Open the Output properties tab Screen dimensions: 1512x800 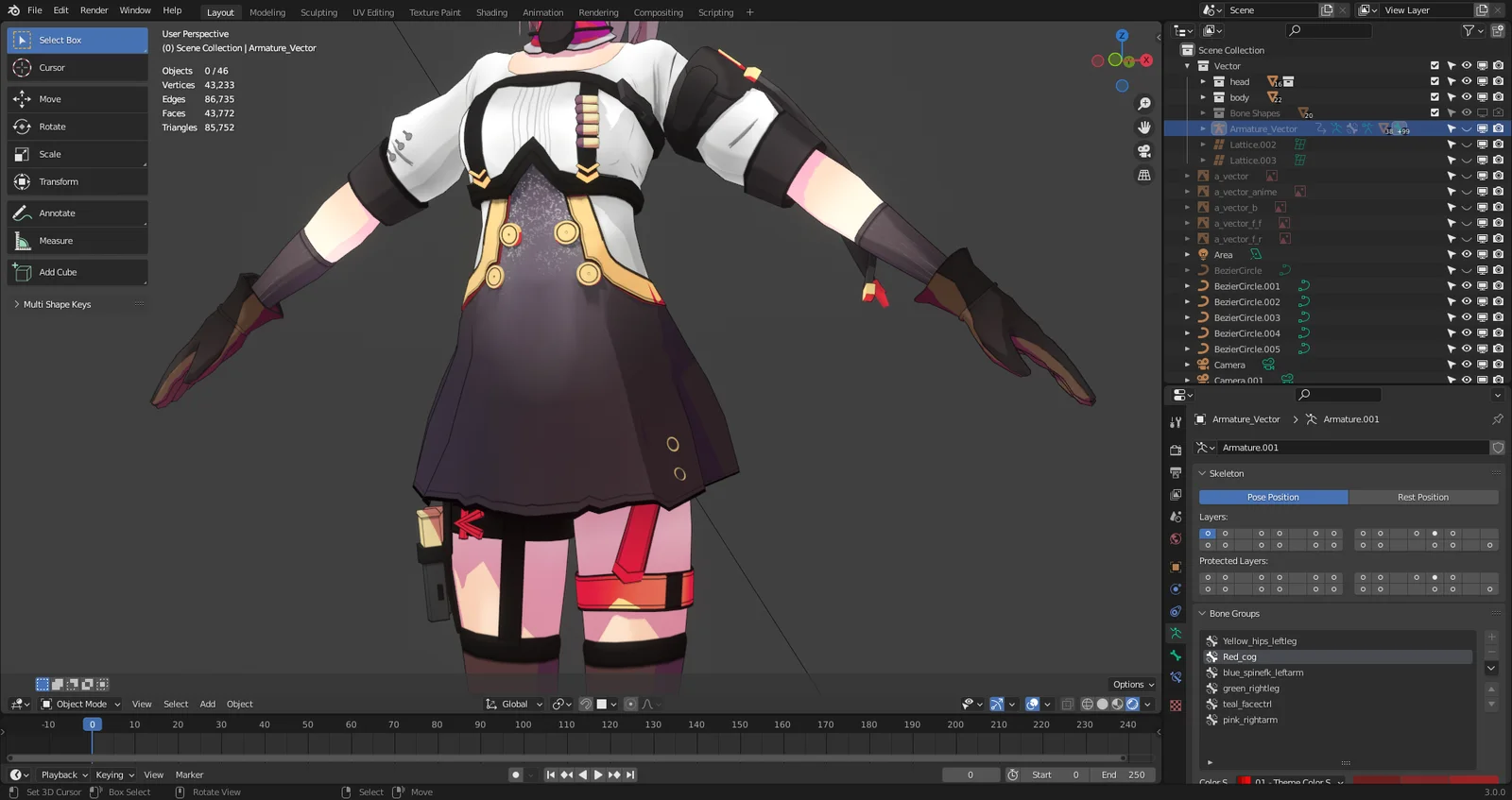pyautogui.click(x=1176, y=472)
